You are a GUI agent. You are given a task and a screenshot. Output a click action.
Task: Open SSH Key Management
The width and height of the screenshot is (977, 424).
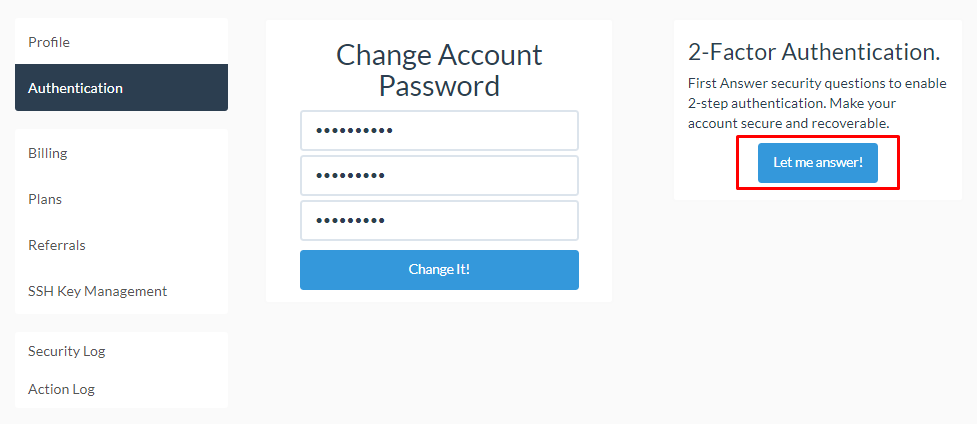coord(97,291)
